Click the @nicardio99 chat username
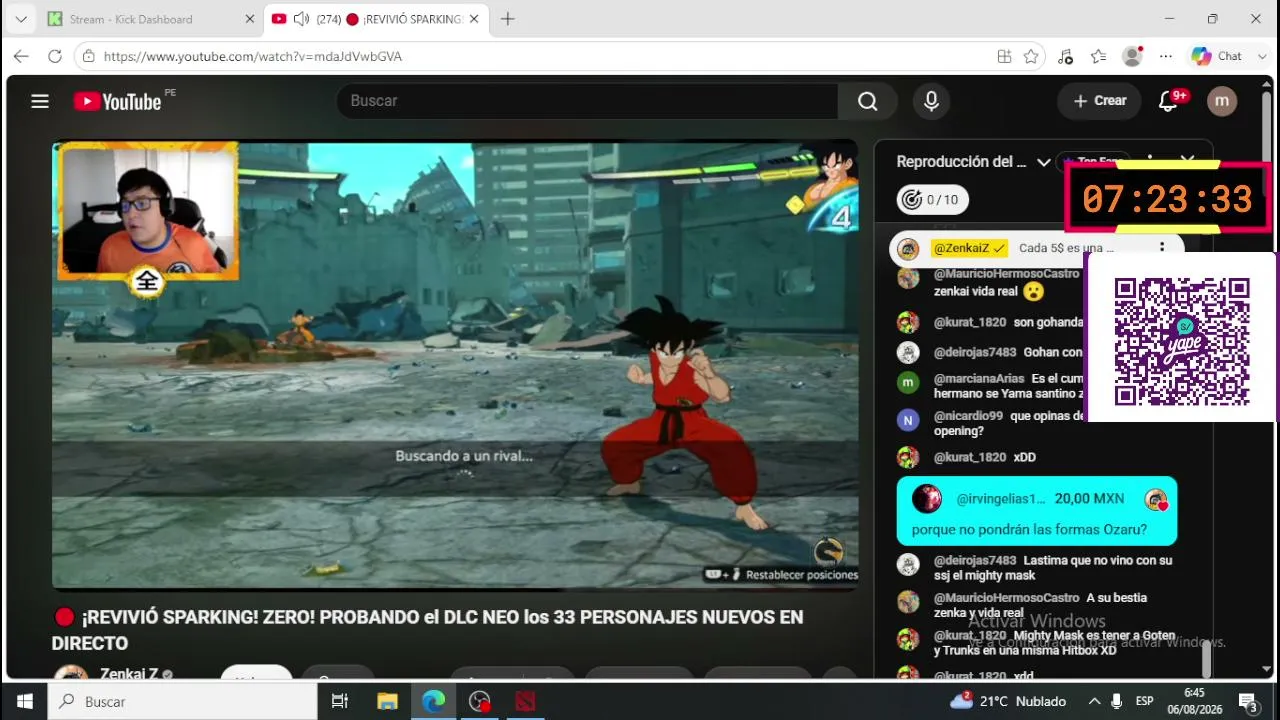 (x=968, y=416)
